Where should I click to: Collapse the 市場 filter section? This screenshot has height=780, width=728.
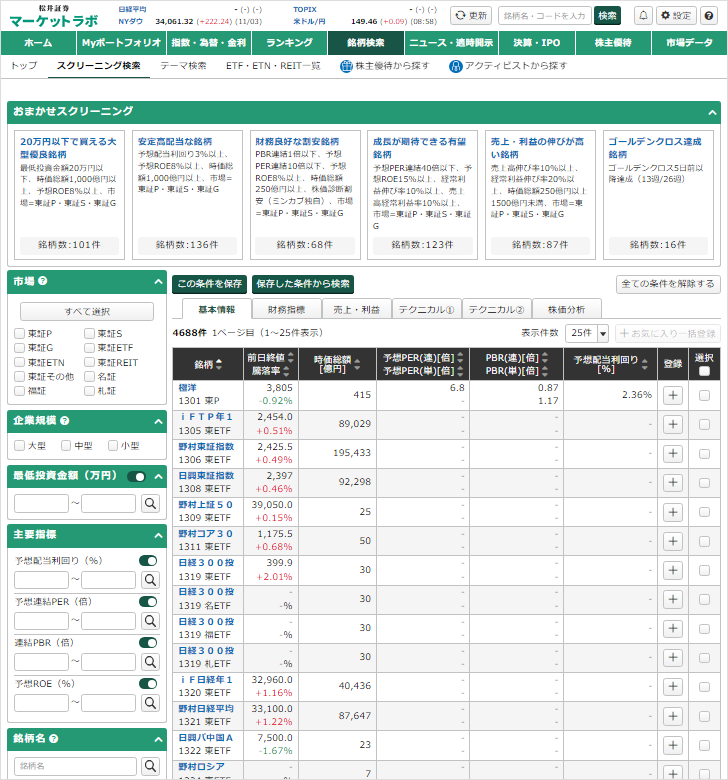(x=158, y=282)
